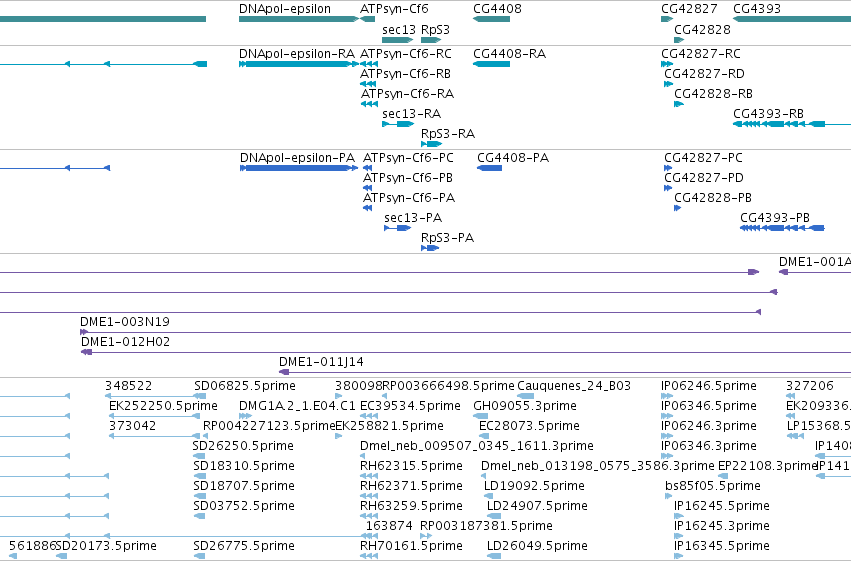This screenshot has width=851, height=561.
Task: Click the CG42827-PC protein label
Action: (703, 158)
